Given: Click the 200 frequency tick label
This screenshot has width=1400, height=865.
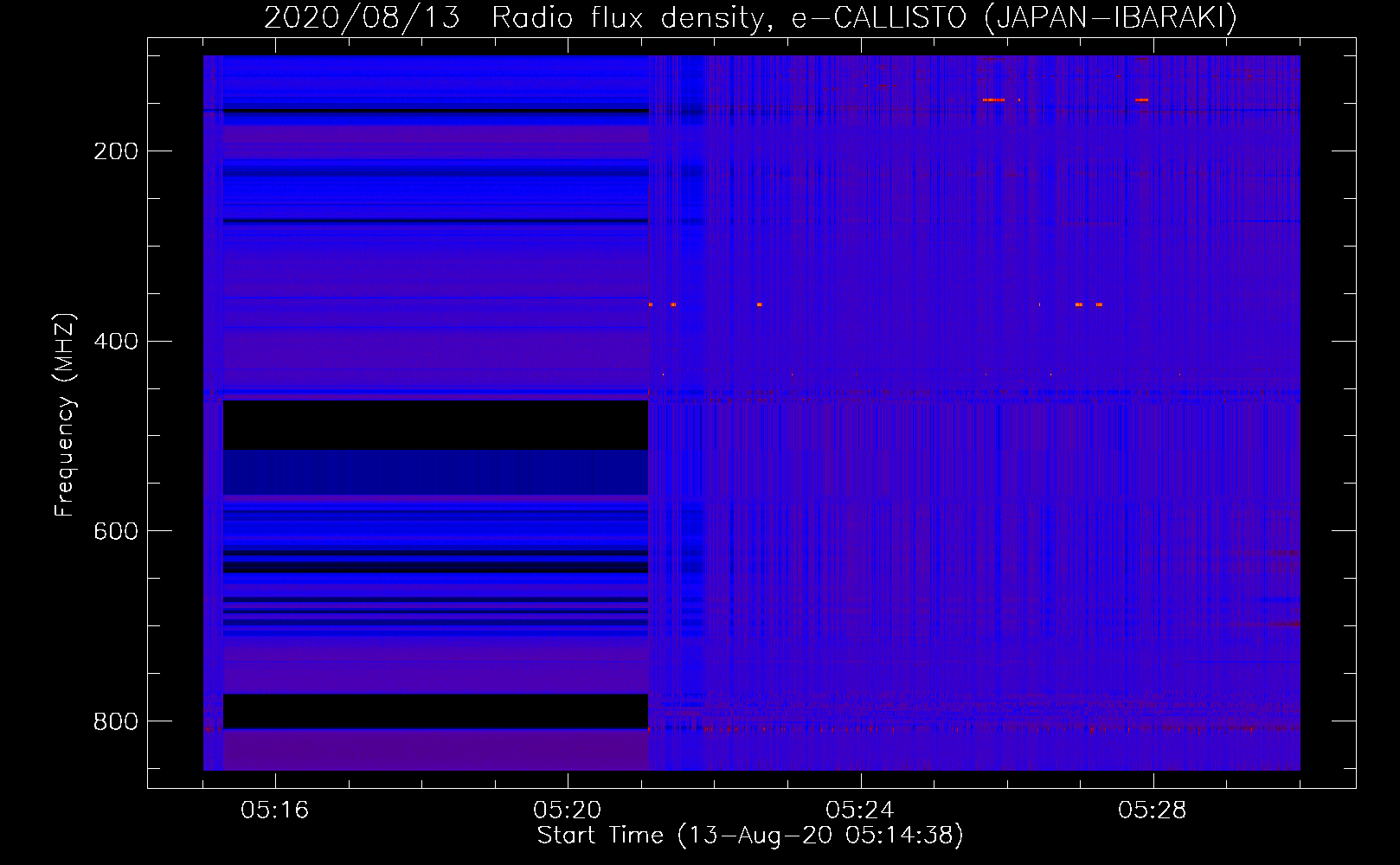Looking at the screenshot, I should 116,151.
